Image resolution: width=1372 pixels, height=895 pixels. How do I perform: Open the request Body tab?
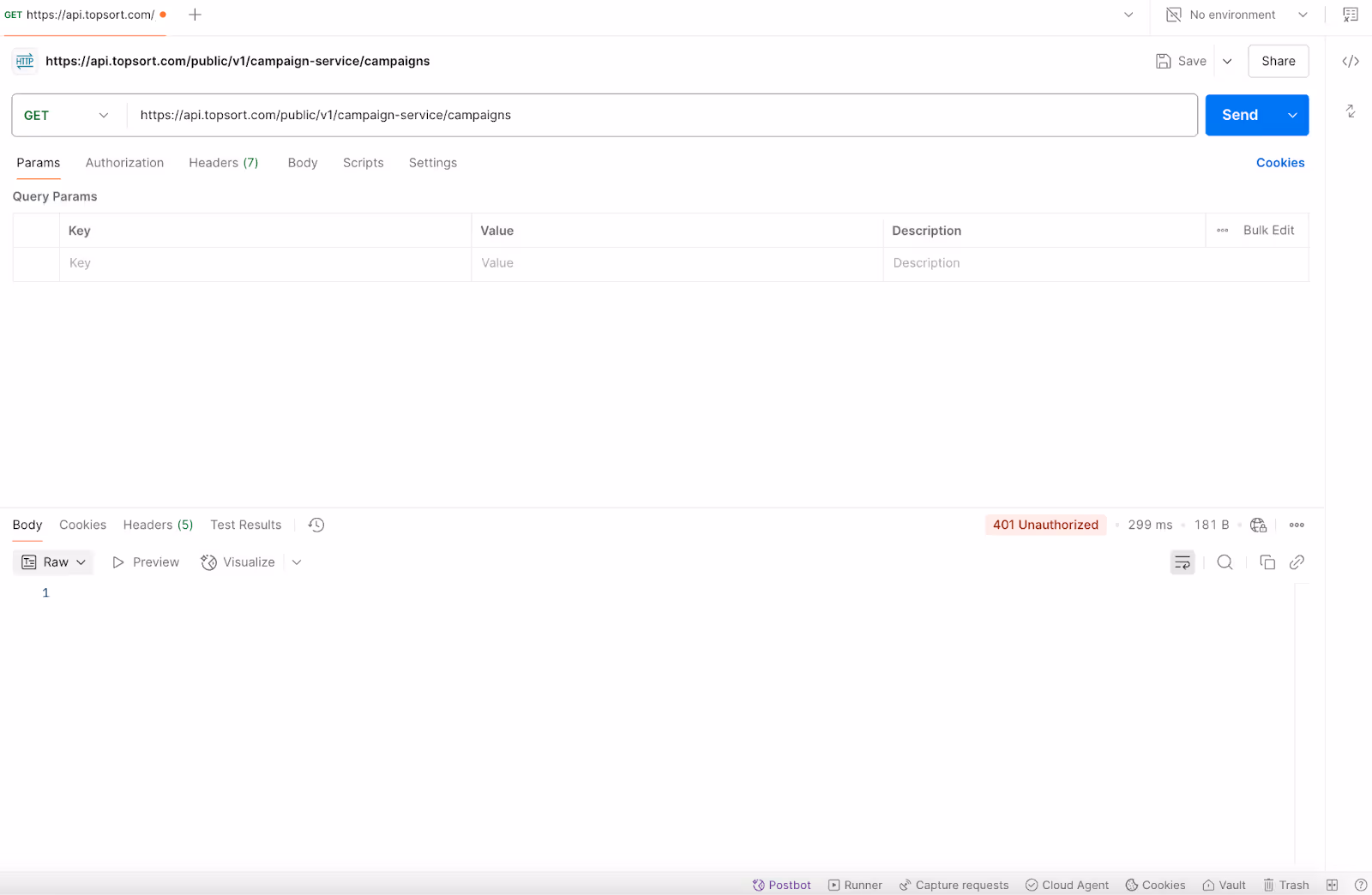303,163
